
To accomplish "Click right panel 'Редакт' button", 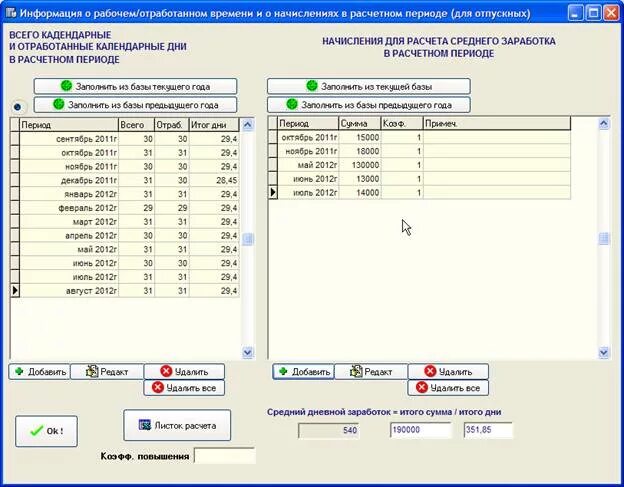I will pos(371,372).
